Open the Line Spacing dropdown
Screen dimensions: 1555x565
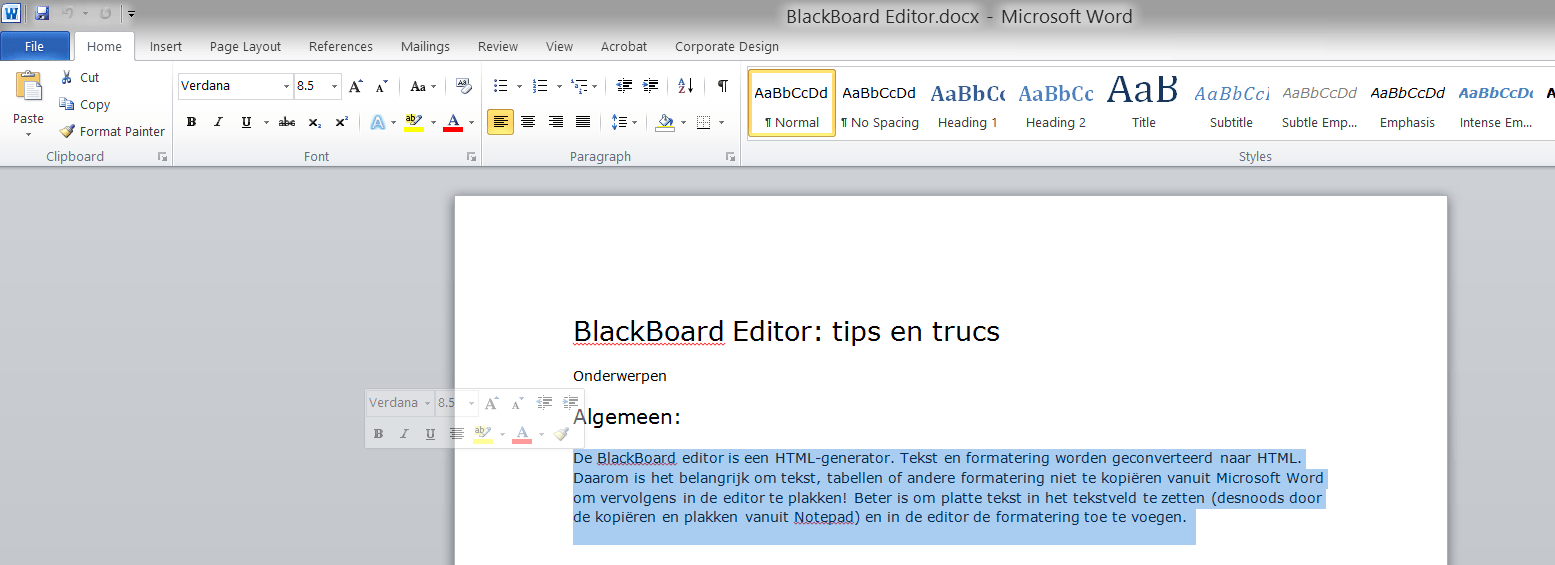coord(624,122)
